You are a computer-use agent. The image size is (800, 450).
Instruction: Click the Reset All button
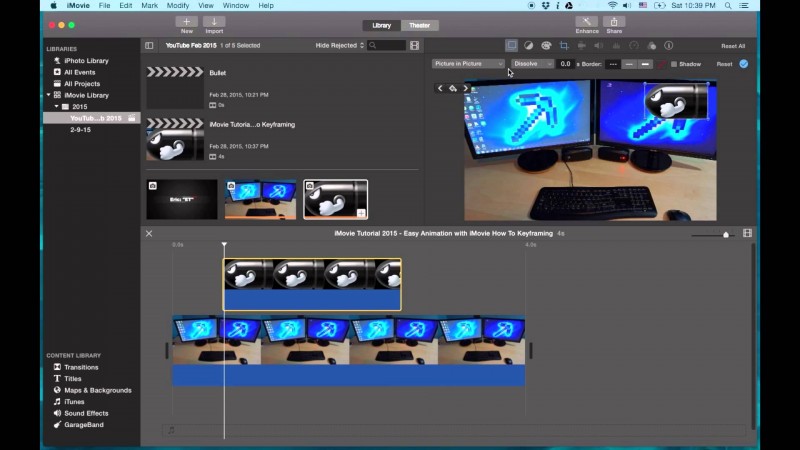[733, 46]
